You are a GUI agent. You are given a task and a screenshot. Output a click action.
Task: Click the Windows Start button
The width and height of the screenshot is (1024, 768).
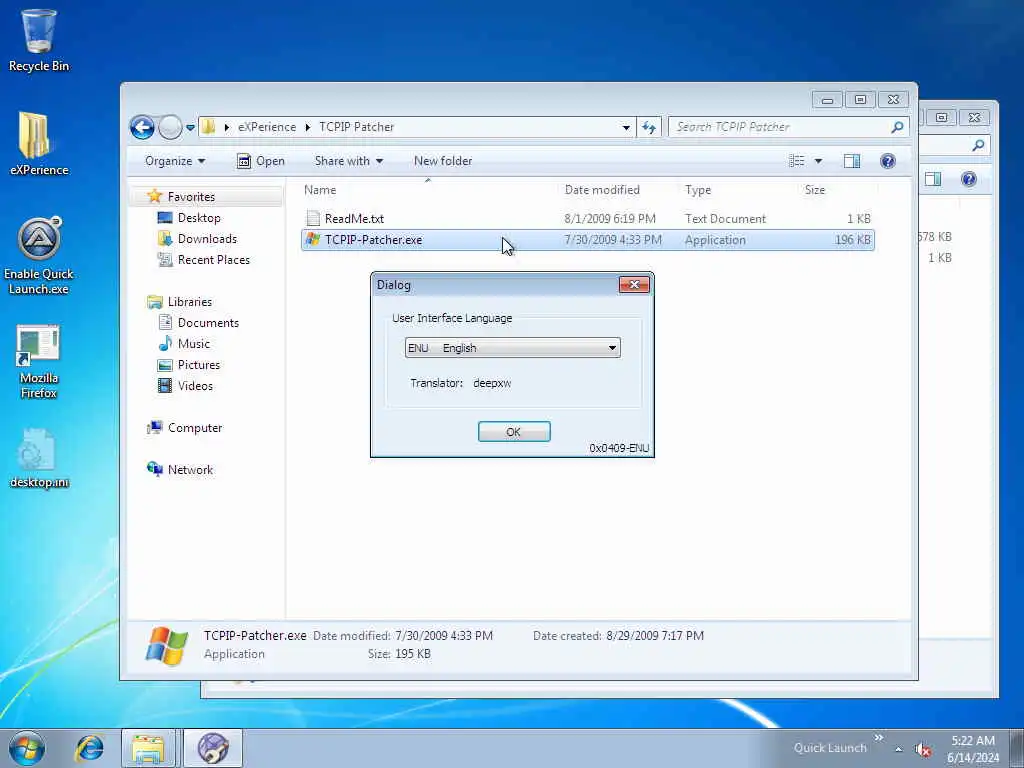point(27,748)
